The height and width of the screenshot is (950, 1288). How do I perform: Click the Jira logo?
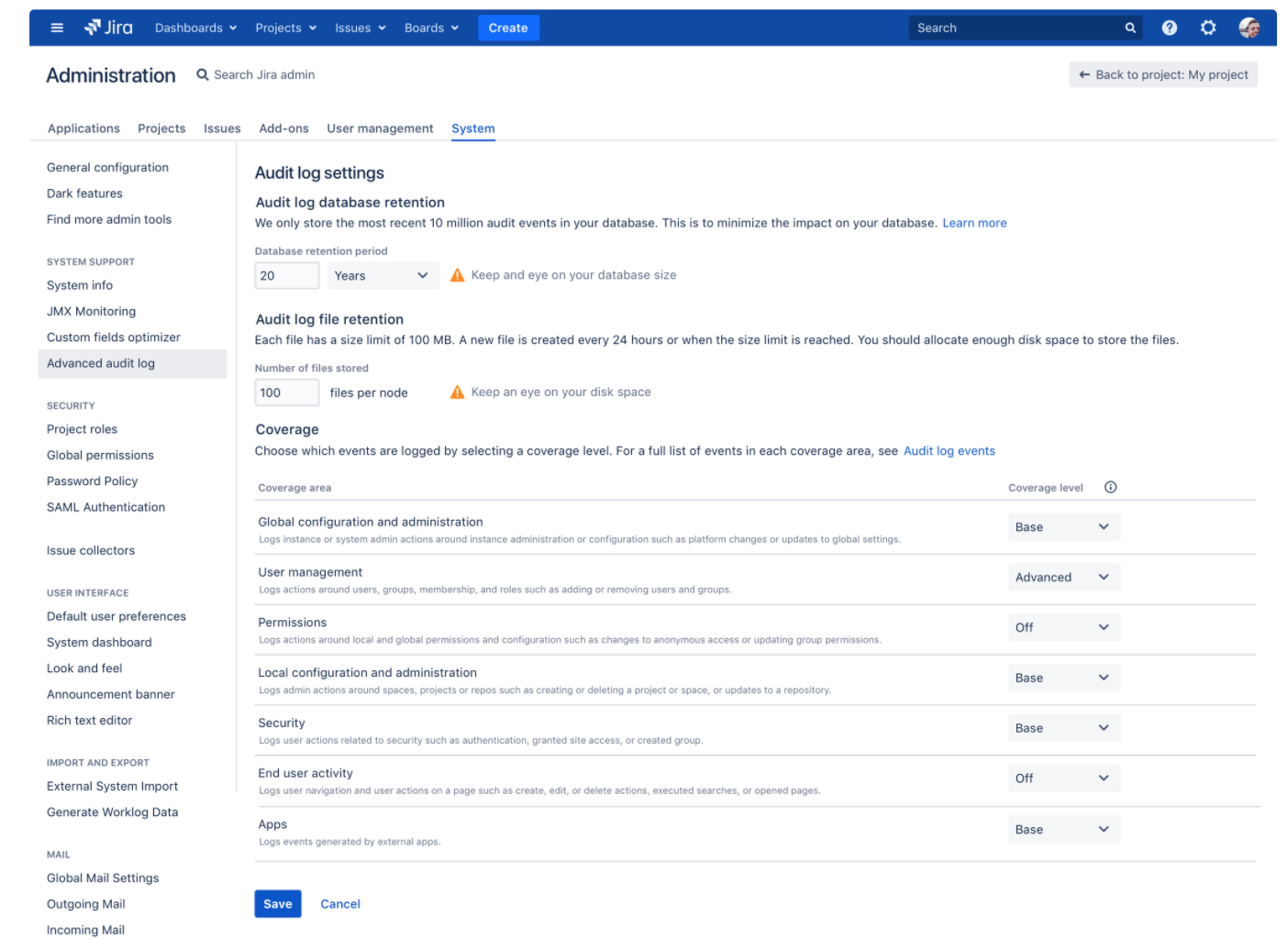click(108, 28)
